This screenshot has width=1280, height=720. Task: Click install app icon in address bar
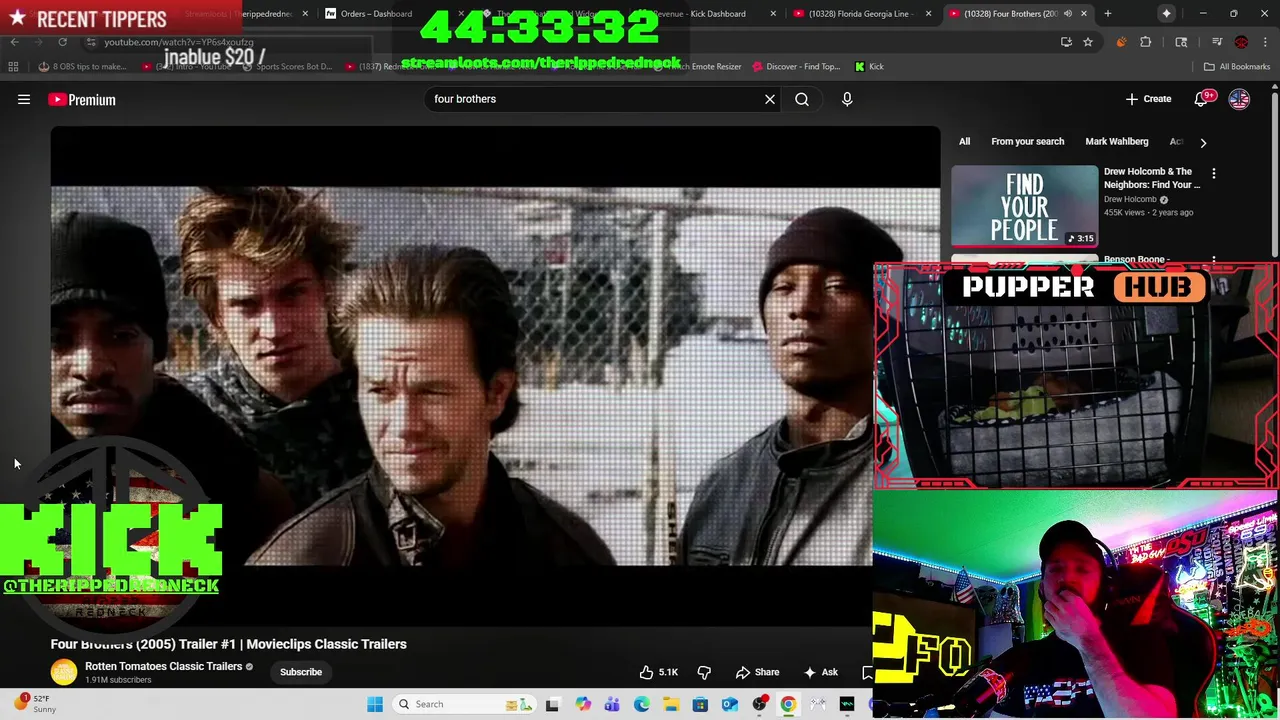point(1066,42)
